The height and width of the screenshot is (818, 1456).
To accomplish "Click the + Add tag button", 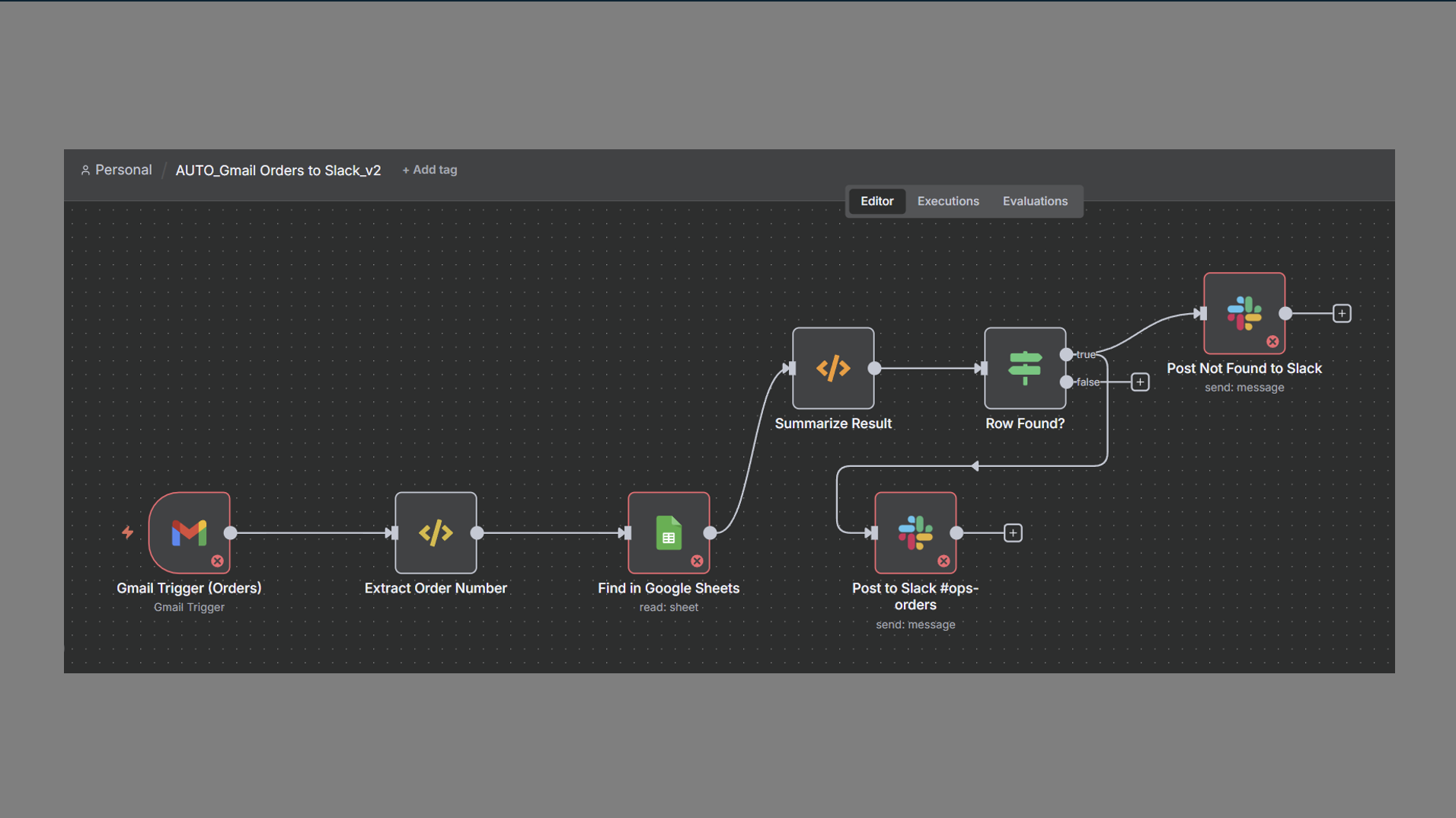I will pos(429,170).
